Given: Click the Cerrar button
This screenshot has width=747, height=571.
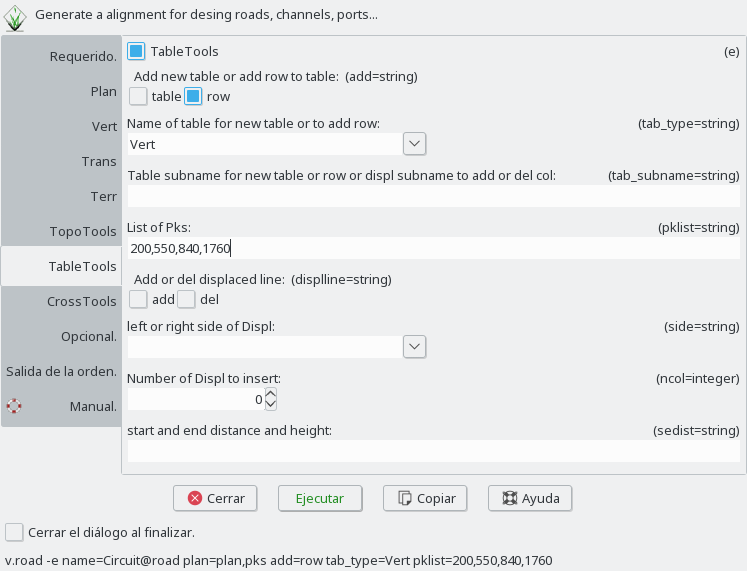Looking at the screenshot, I should 215,498.
